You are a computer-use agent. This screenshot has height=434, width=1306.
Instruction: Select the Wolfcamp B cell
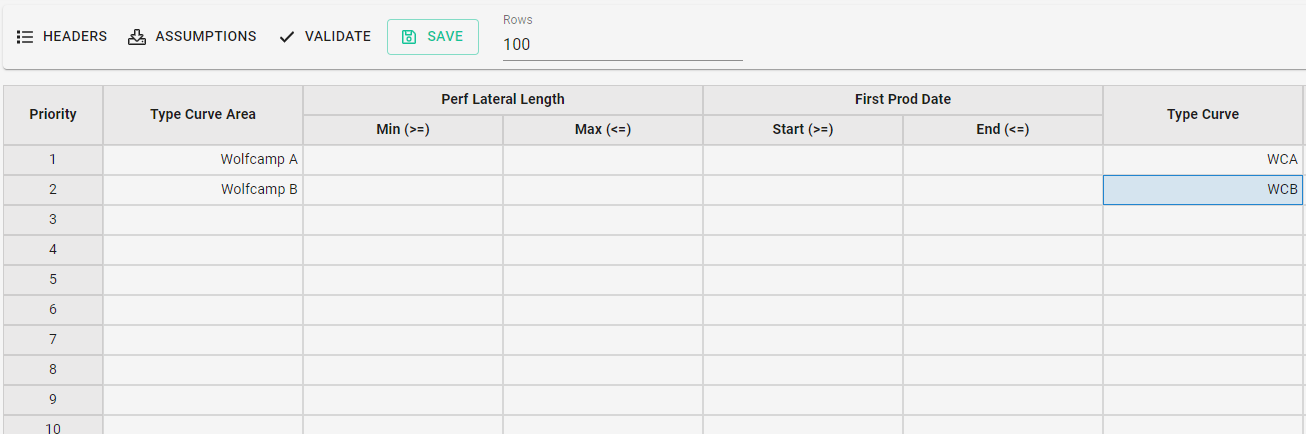tap(203, 190)
